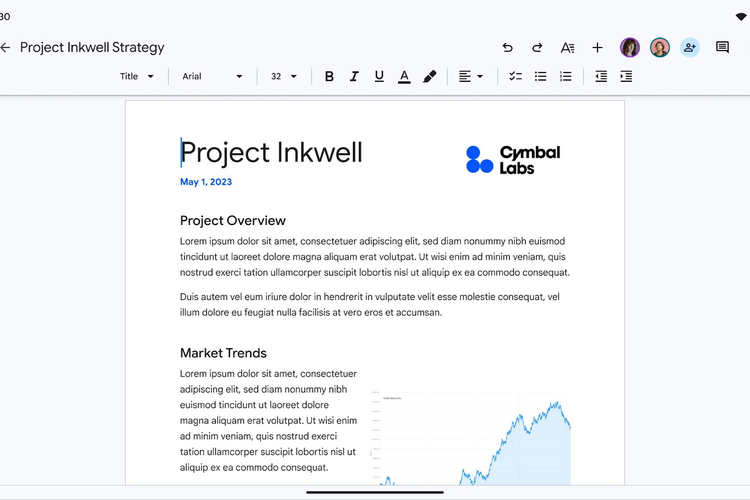Toggle bold formatting

pyautogui.click(x=329, y=76)
